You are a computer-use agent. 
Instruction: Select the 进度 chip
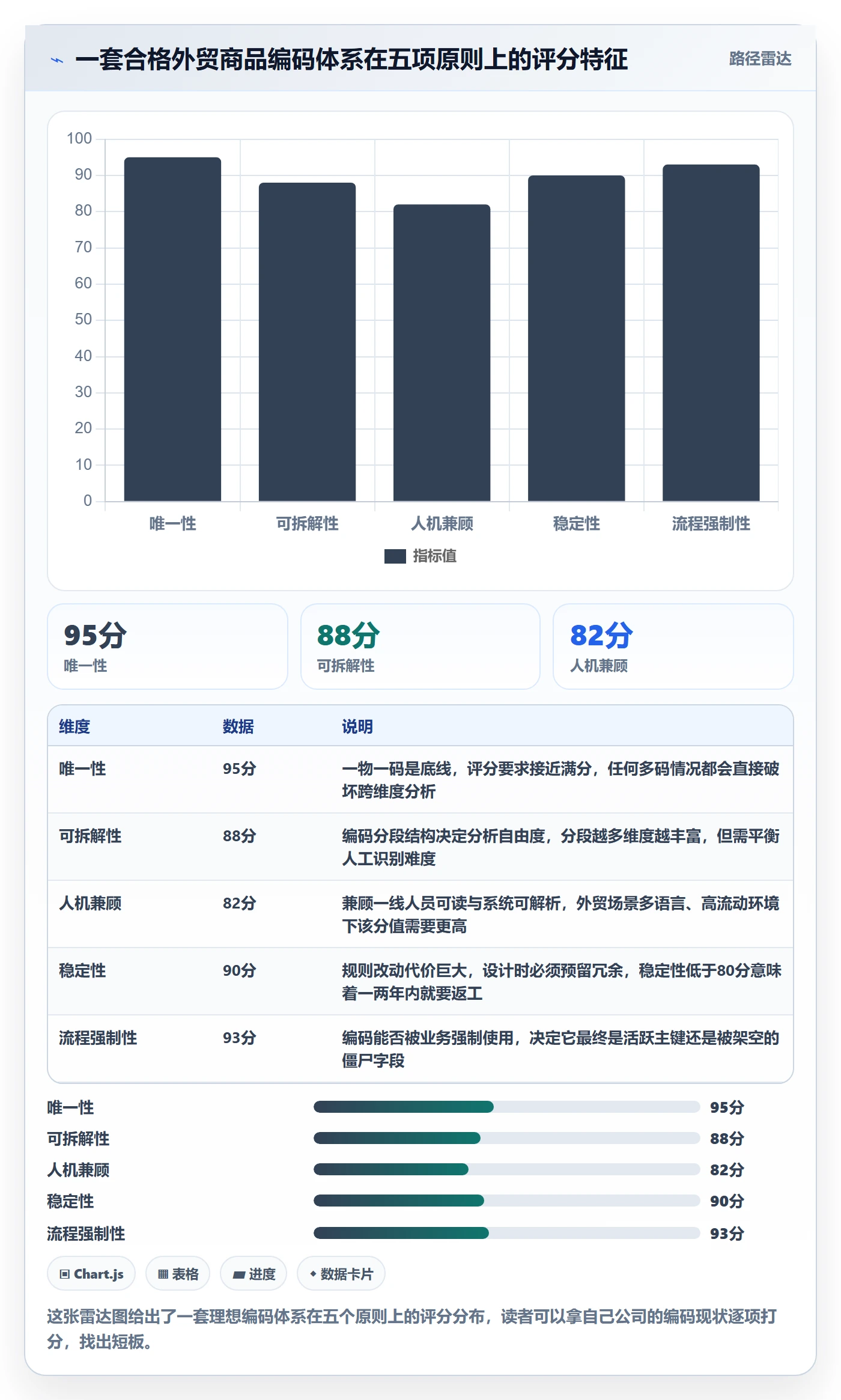tap(254, 1274)
